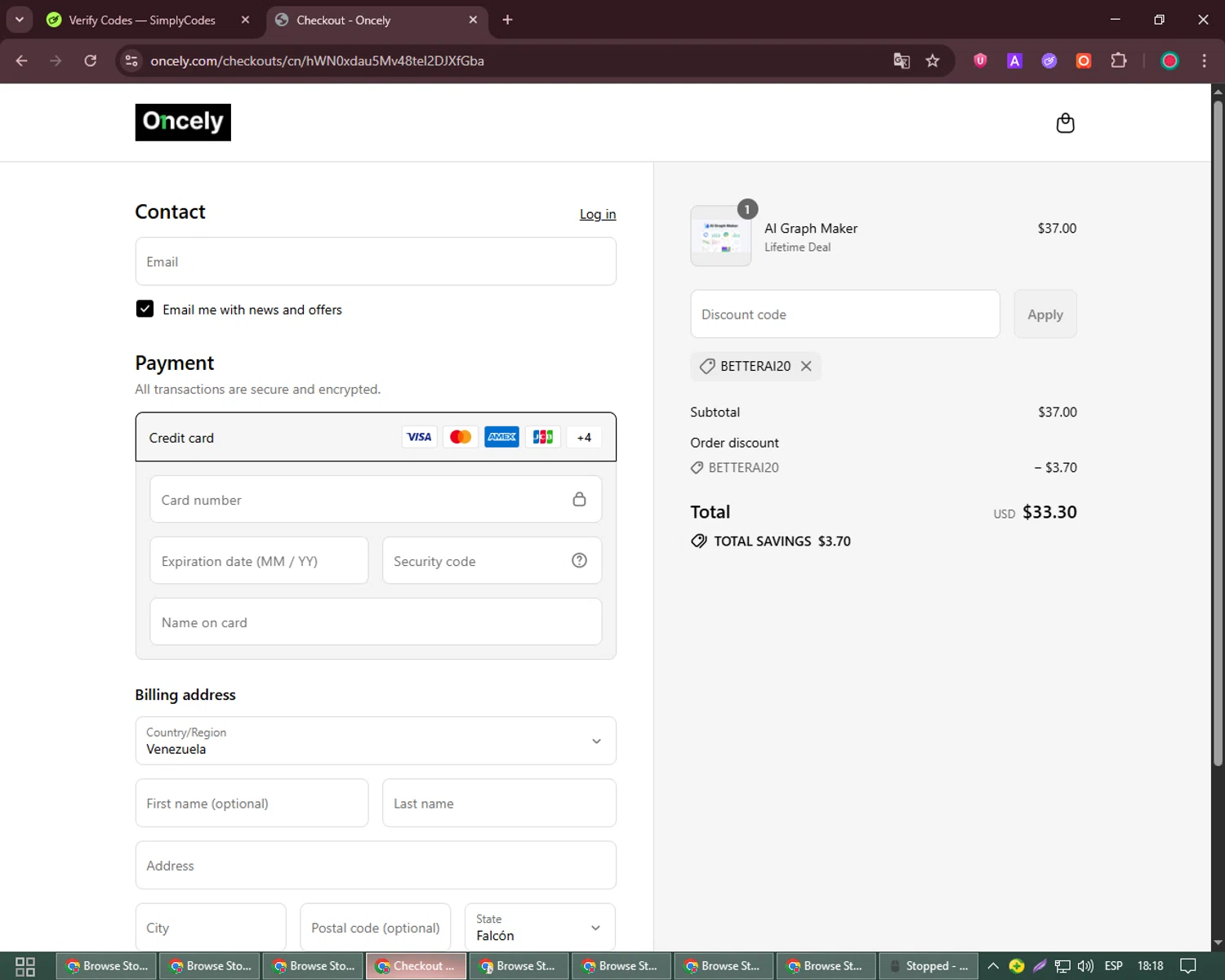The width and height of the screenshot is (1225, 980).
Task: Open the Country/Region dropdown
Action: point(376,741)
